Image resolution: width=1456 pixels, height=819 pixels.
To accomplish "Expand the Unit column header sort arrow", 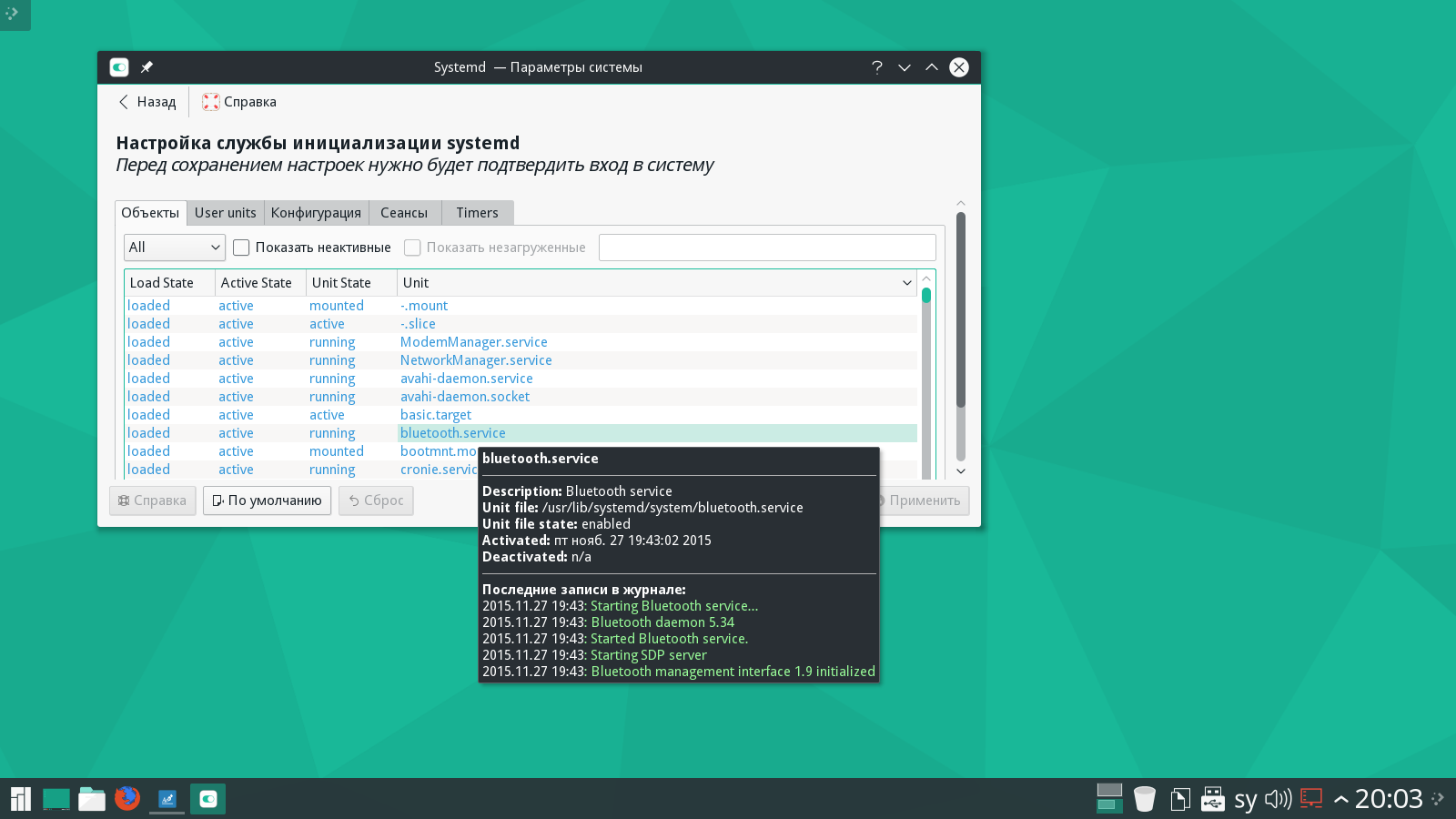I will [906, 283].
